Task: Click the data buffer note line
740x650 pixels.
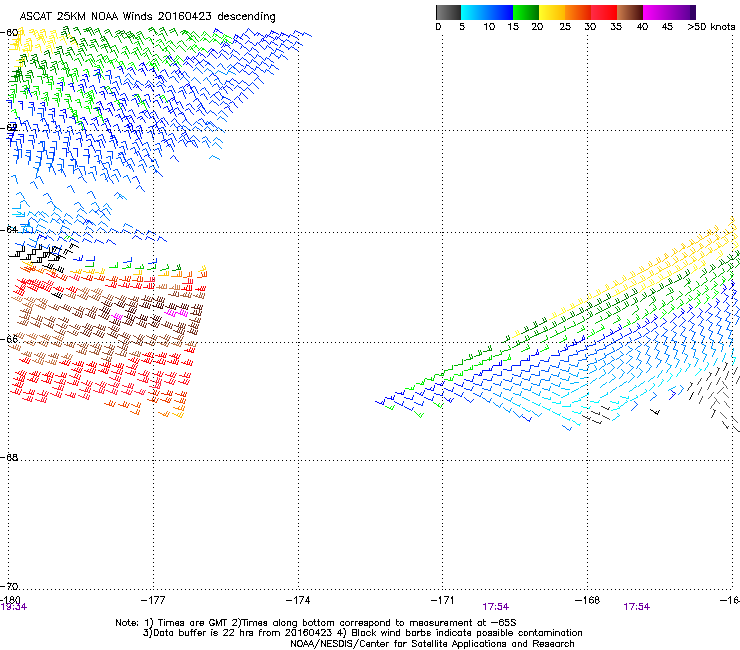Action: 362,633
